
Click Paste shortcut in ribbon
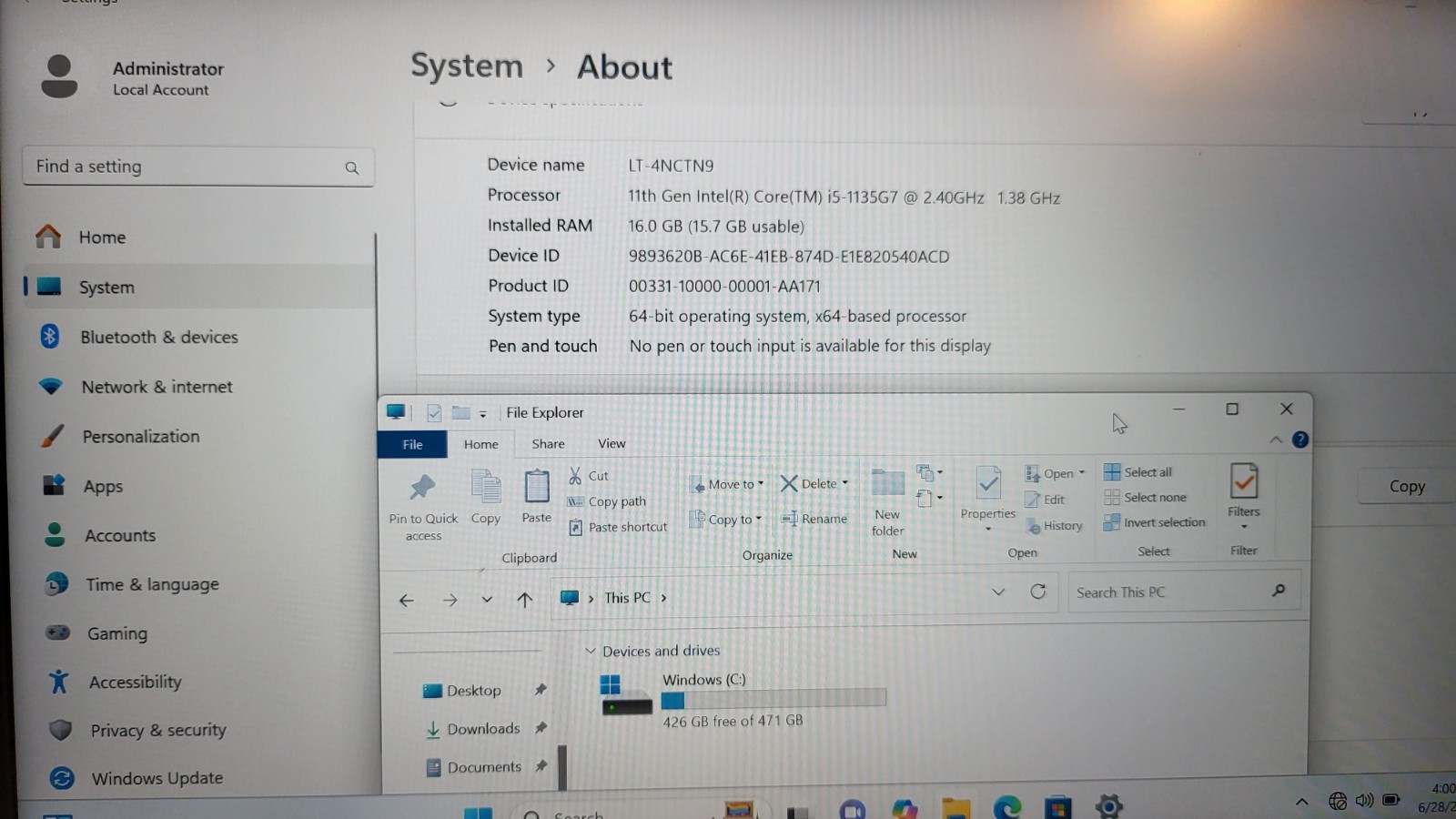click(618, 527)
